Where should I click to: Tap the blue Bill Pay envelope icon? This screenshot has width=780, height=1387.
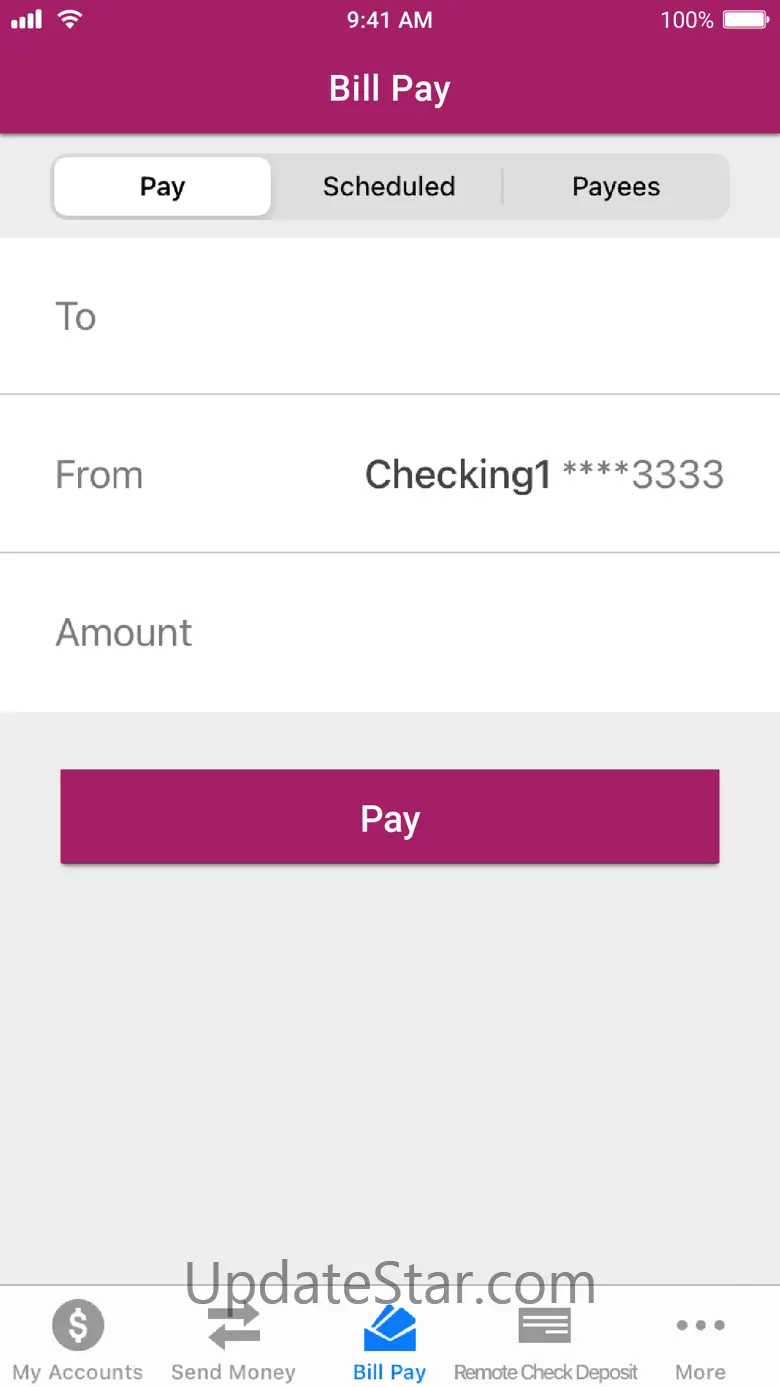(x=389, y=1327)
